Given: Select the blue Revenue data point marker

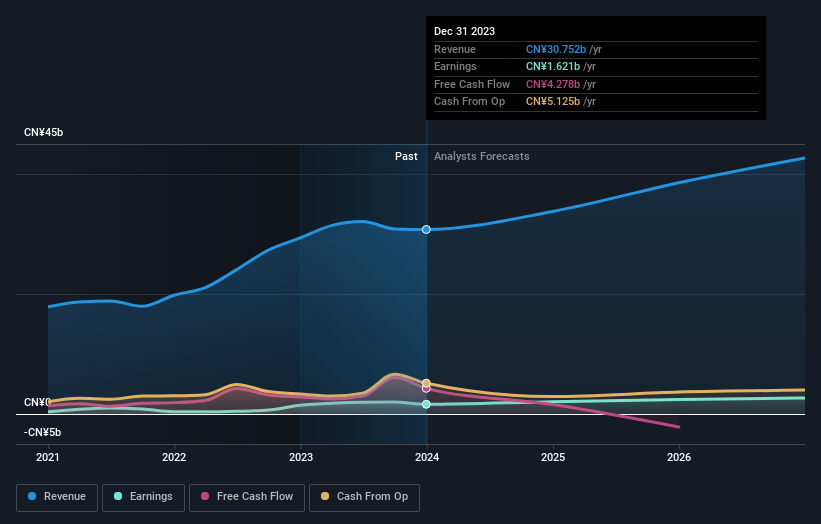Looking at the screenshot, I should tap(426, 229).
